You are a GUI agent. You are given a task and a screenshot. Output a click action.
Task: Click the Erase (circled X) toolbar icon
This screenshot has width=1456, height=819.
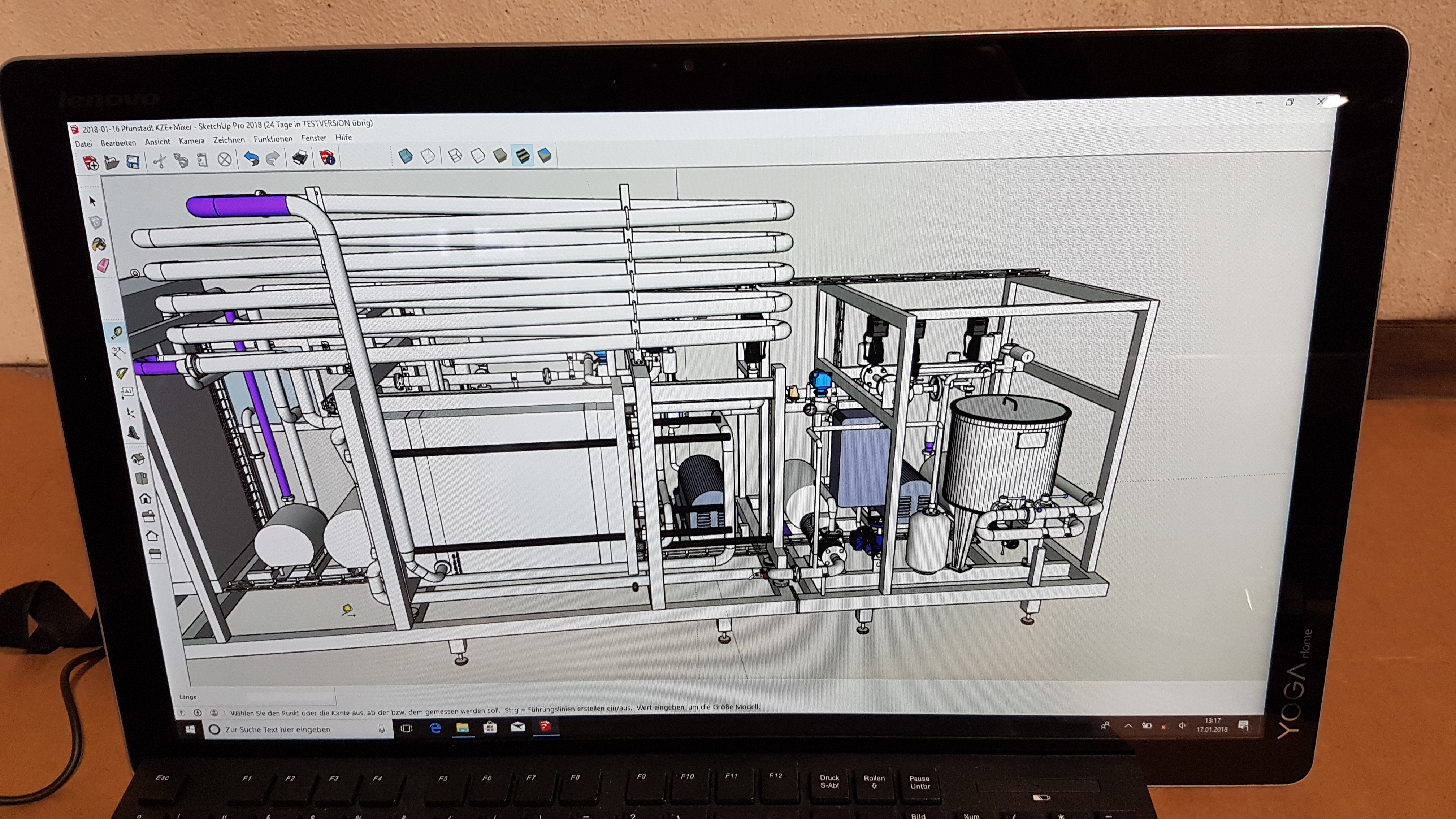225,160
